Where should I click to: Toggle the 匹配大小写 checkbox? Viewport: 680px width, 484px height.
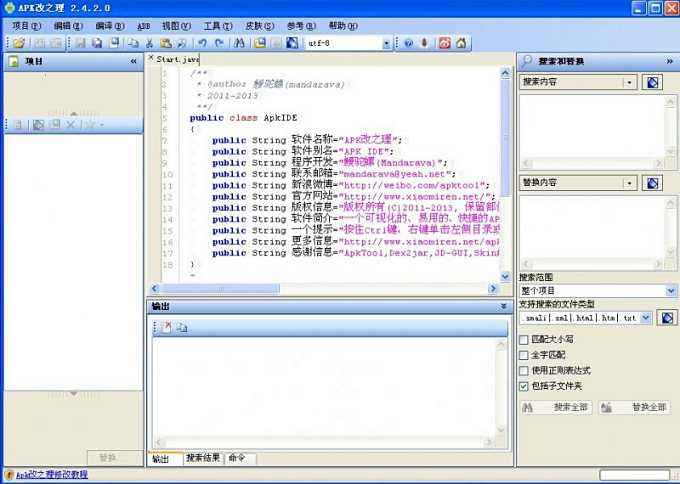point(524,340)
